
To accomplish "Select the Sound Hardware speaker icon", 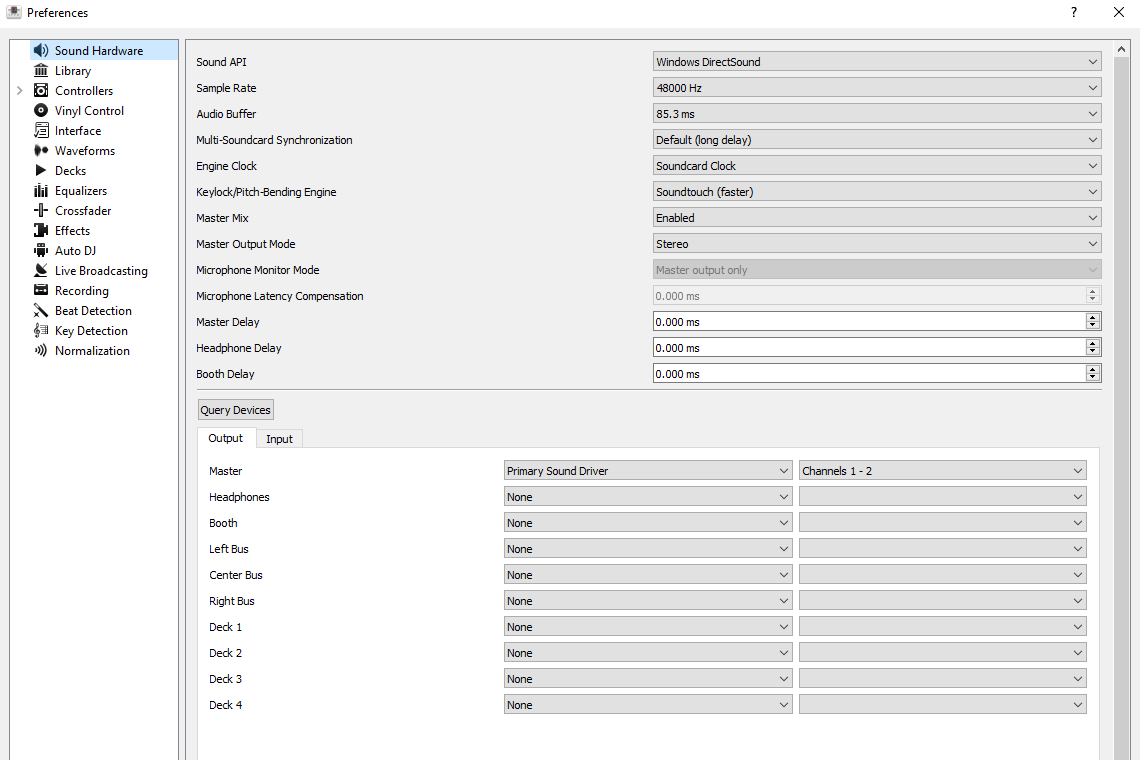I will coord(41,49).
